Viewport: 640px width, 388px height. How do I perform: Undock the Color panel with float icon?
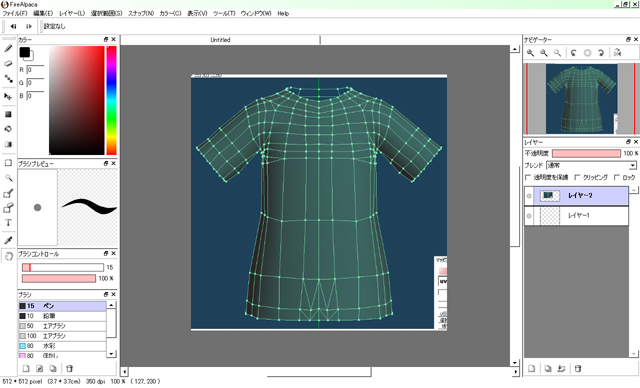coord(106,40)
